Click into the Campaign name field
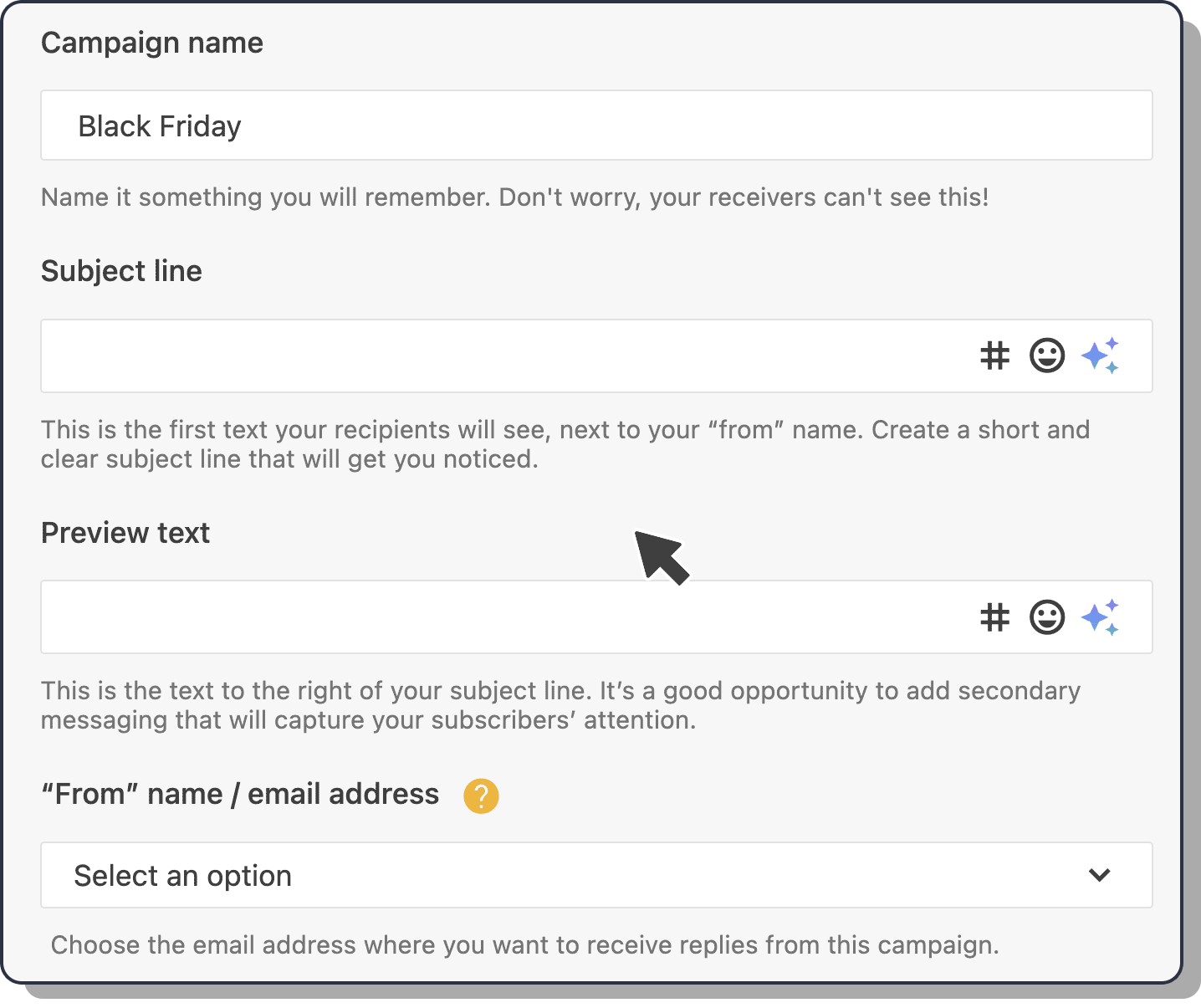1201x1008 pixels. (x=502, y=125)
